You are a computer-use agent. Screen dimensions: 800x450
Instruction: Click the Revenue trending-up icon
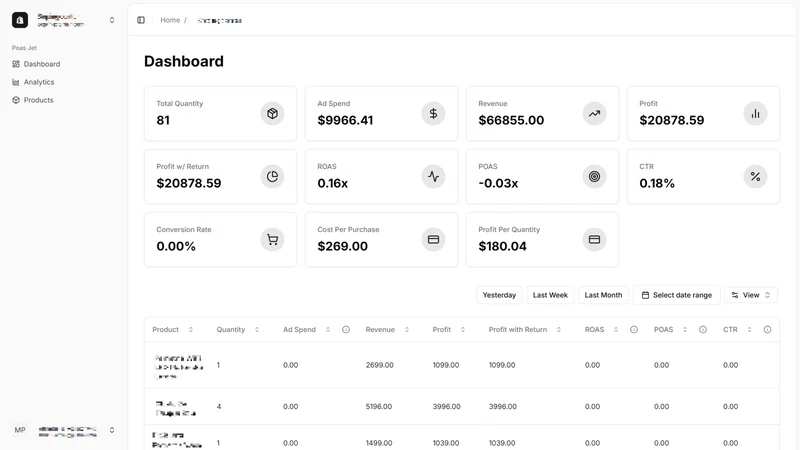tap(594, 113)
